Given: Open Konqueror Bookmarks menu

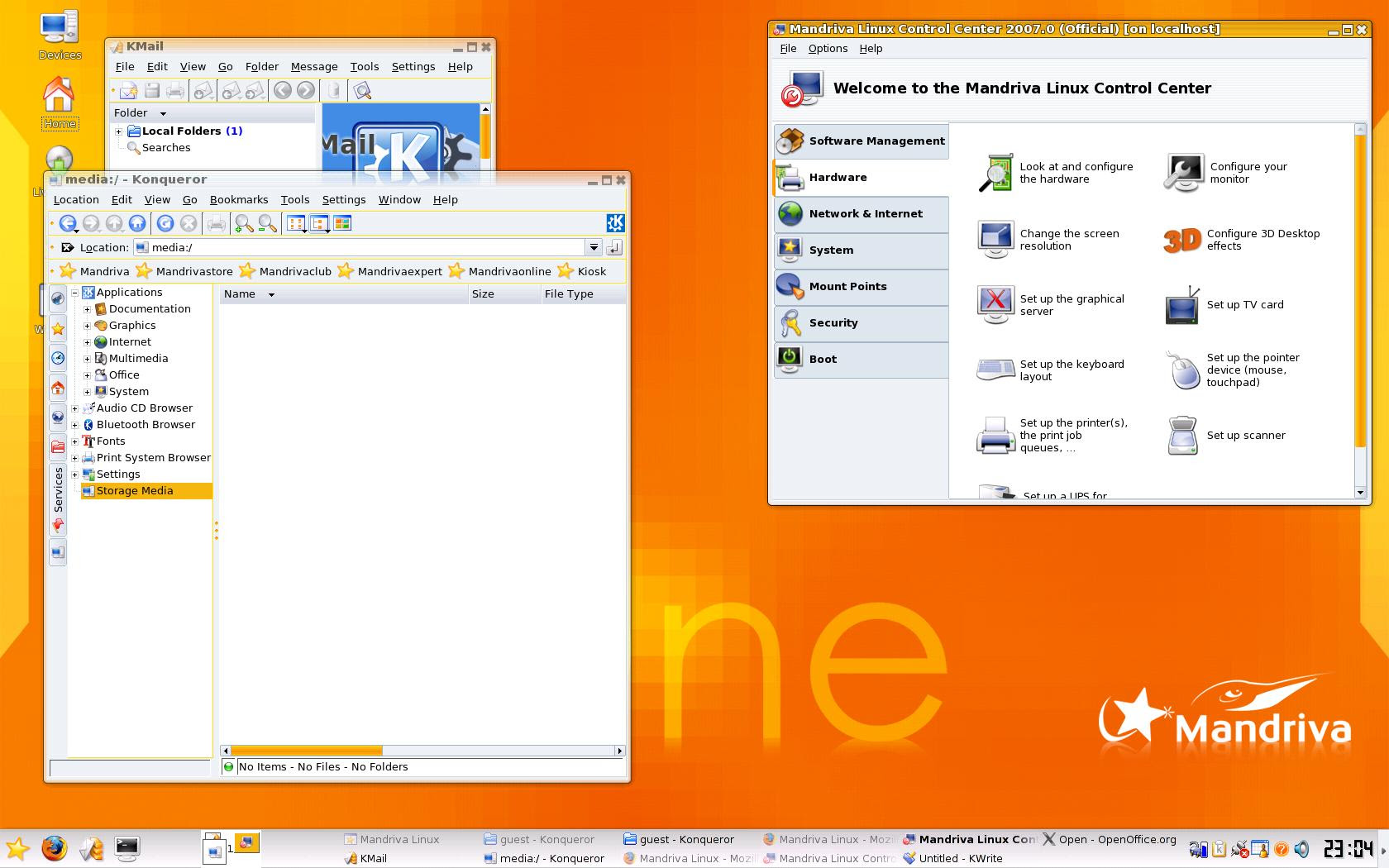Looking at the screenshot, I should 239,199.
